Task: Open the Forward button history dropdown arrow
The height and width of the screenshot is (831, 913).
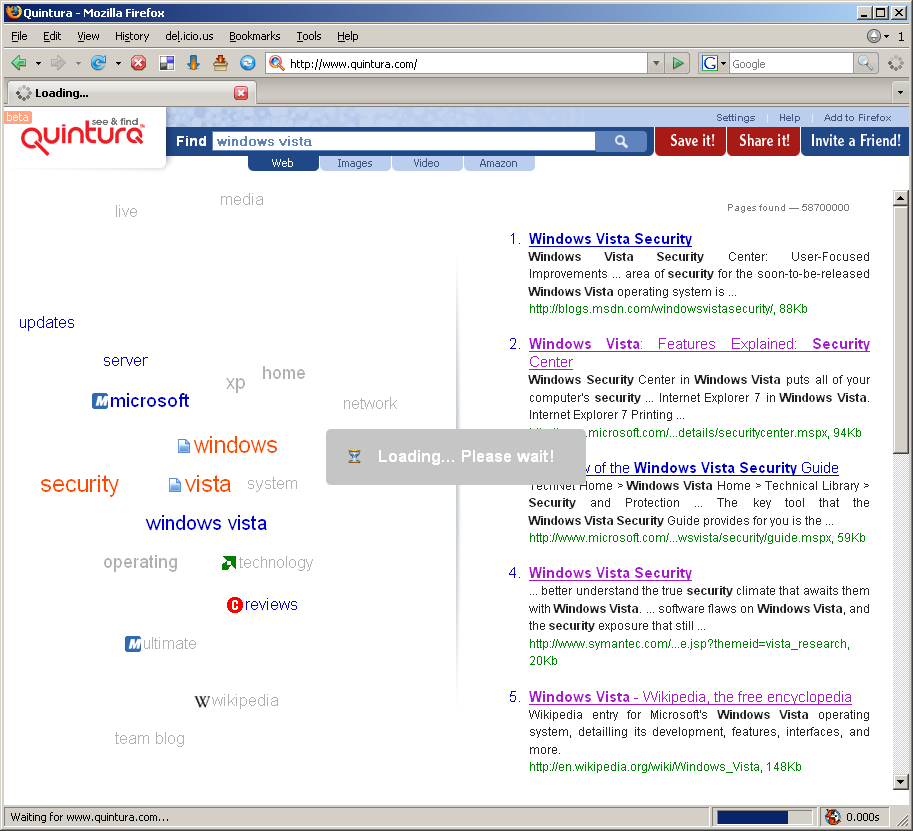Action: 78,63
